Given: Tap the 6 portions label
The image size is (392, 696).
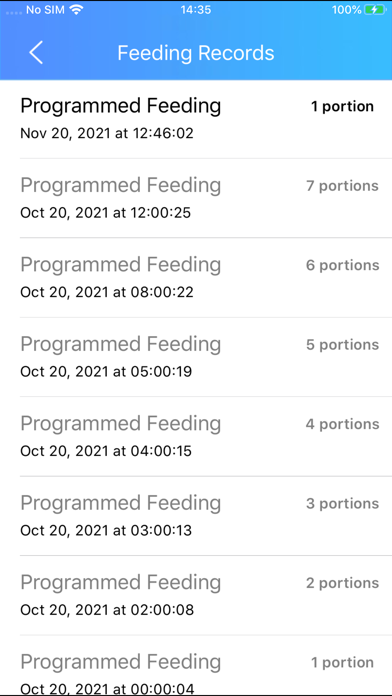Looking at the screenshot, I should [342, 265].
